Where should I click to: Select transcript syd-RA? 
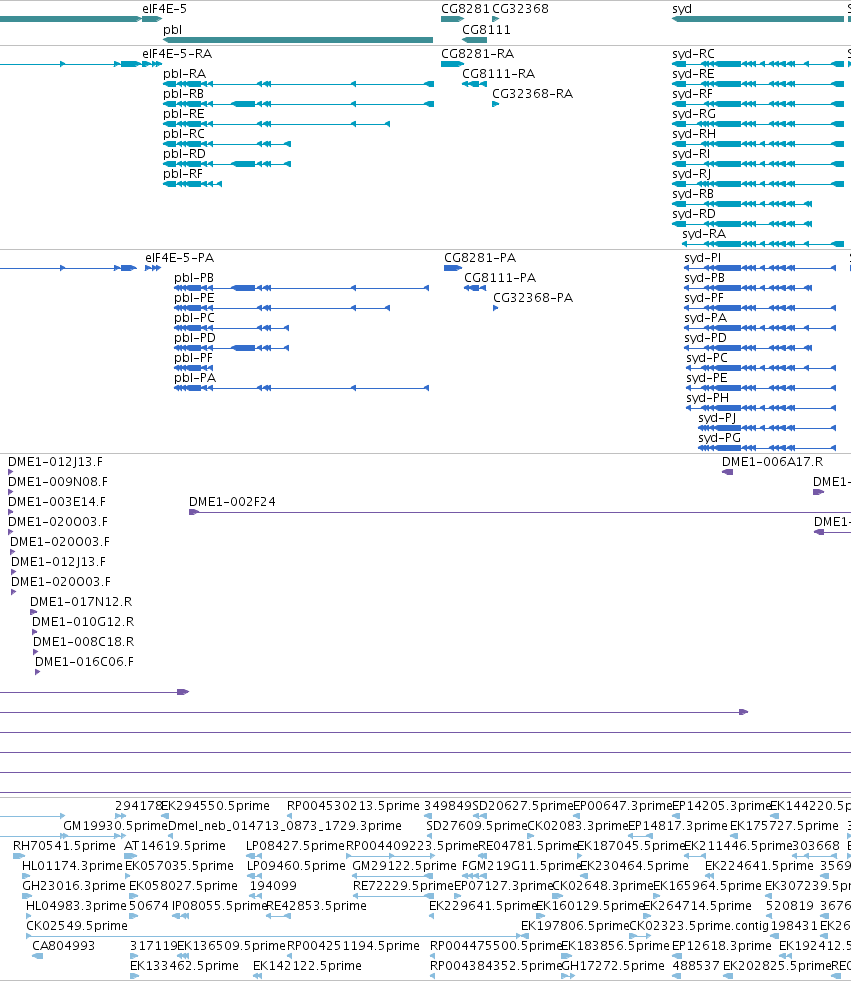pyautogui.click(x=763, y=244)
